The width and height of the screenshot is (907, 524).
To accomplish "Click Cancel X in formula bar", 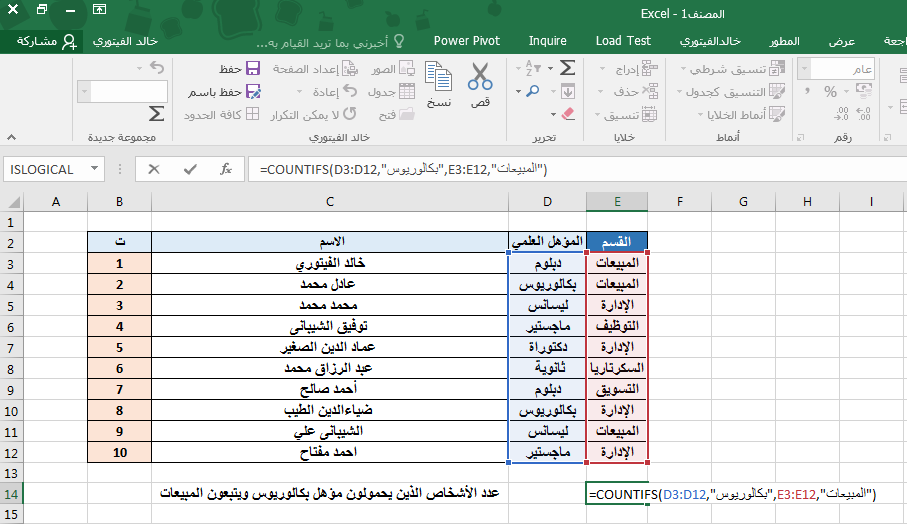I will coord(153,169).
